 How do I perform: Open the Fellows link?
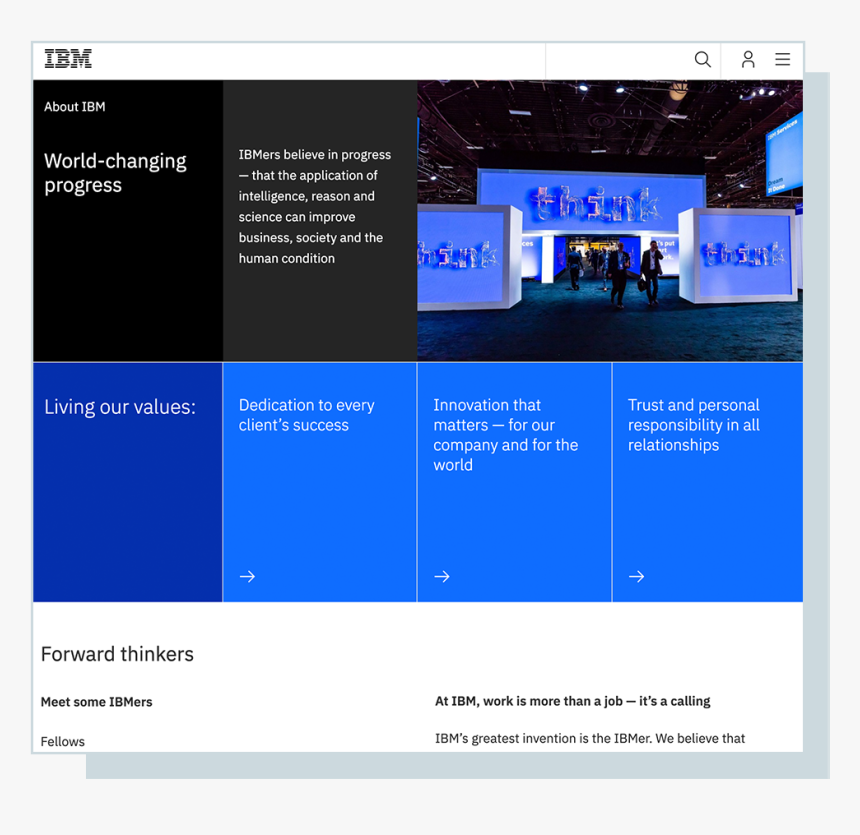[62, 741]
